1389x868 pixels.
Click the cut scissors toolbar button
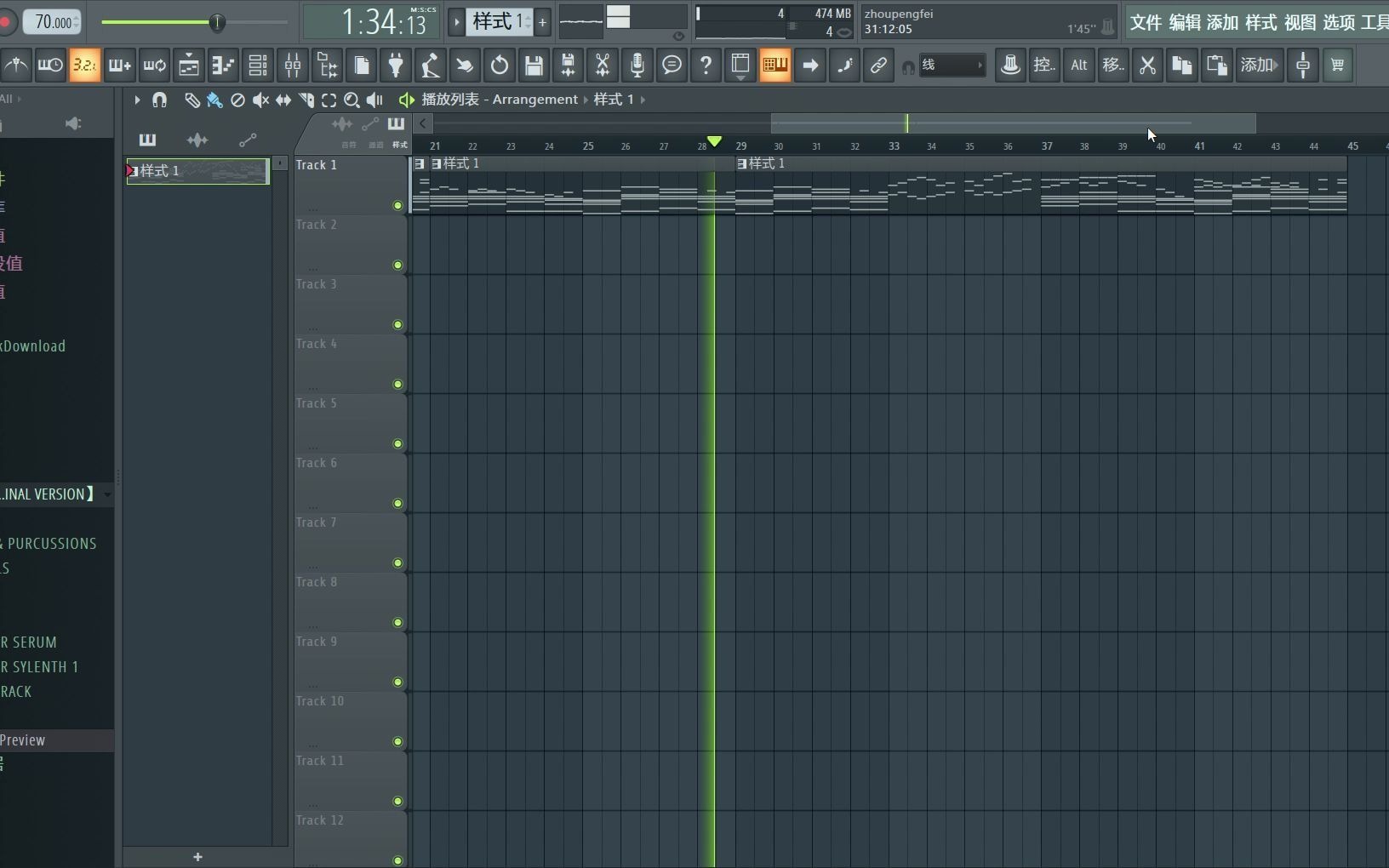pos(1148,65)
